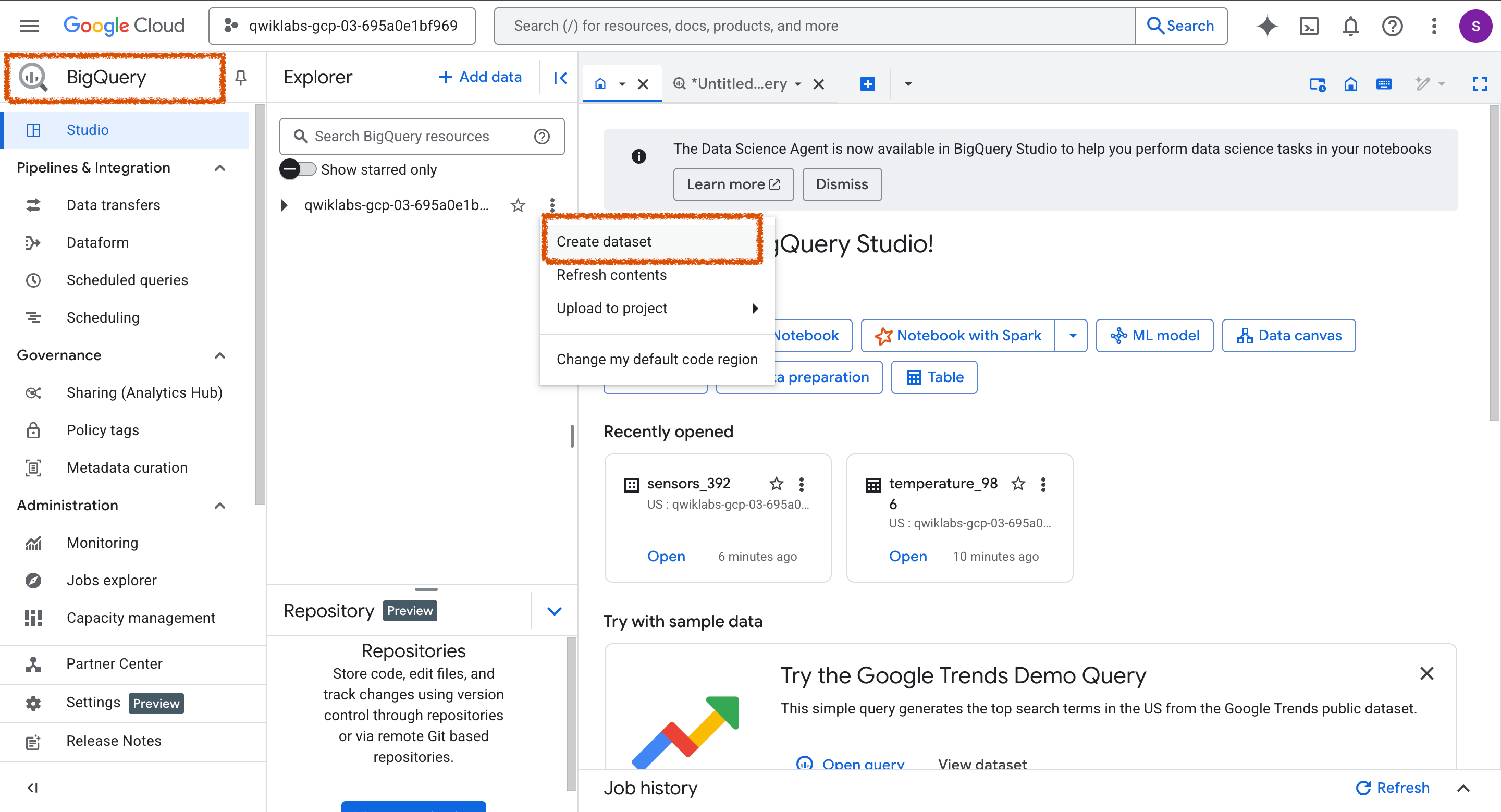
Task: Collapse the Explorer pane with arrow icon
Action: [x=560, y=78]
